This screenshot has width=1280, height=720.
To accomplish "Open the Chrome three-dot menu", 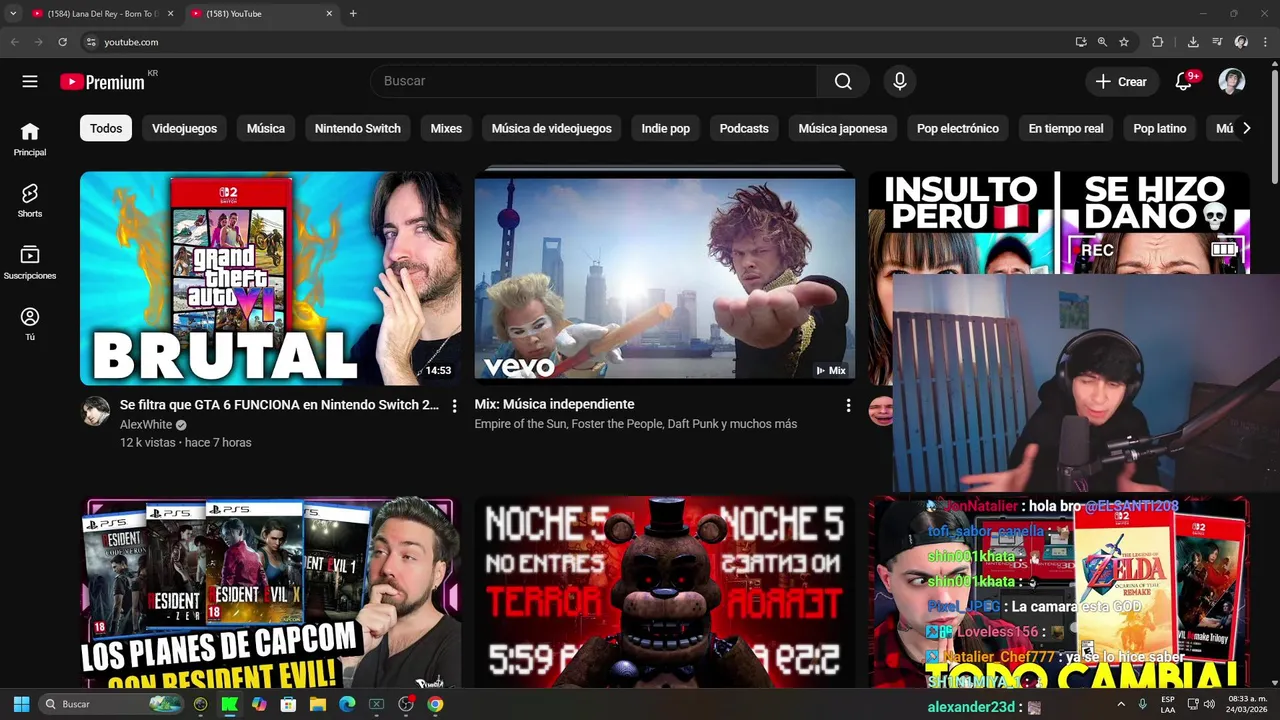I will click(x=1264, y=42).
